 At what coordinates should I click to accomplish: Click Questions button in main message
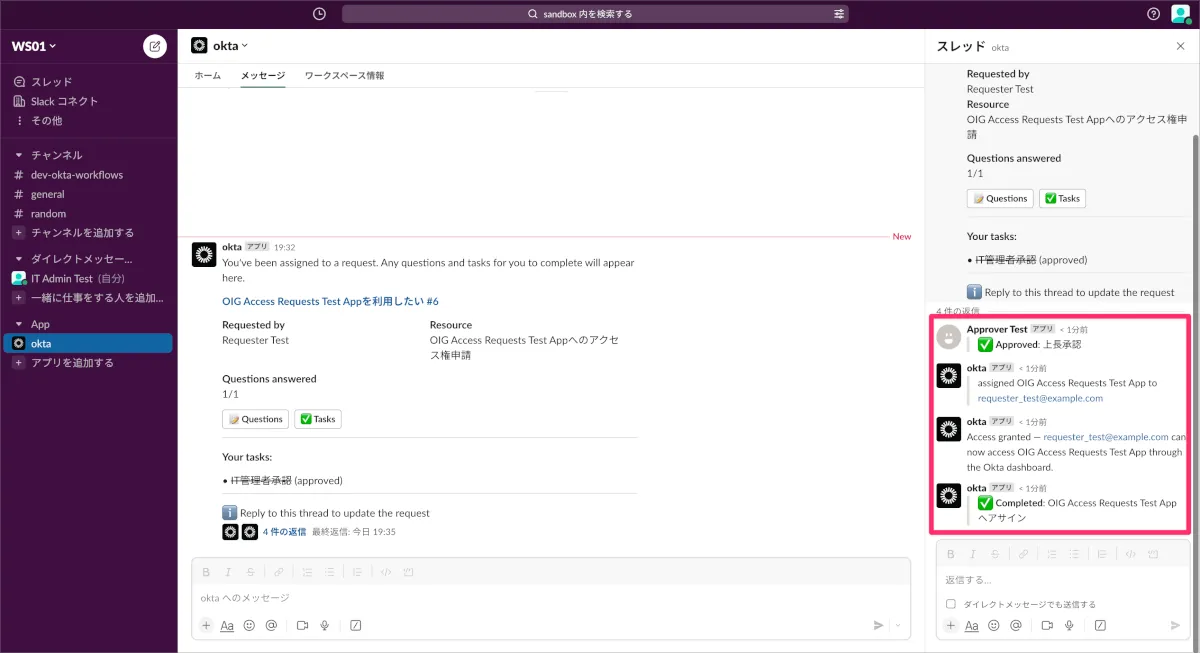tap(255, 419)
